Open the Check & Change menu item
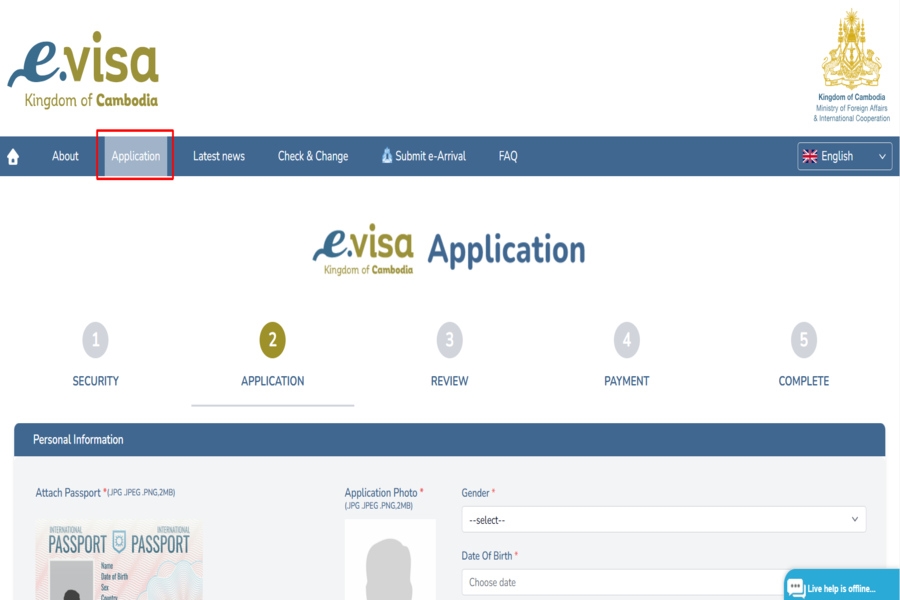 coord(313,156)
